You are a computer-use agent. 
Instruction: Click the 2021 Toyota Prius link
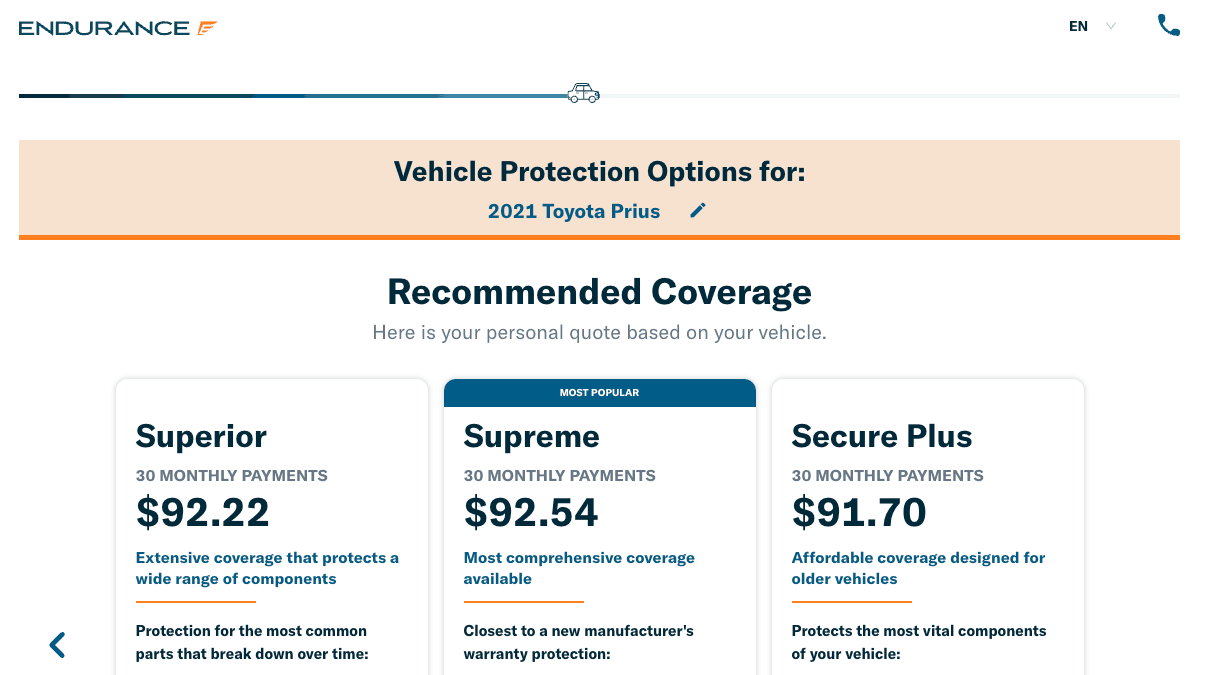[574, 211]
